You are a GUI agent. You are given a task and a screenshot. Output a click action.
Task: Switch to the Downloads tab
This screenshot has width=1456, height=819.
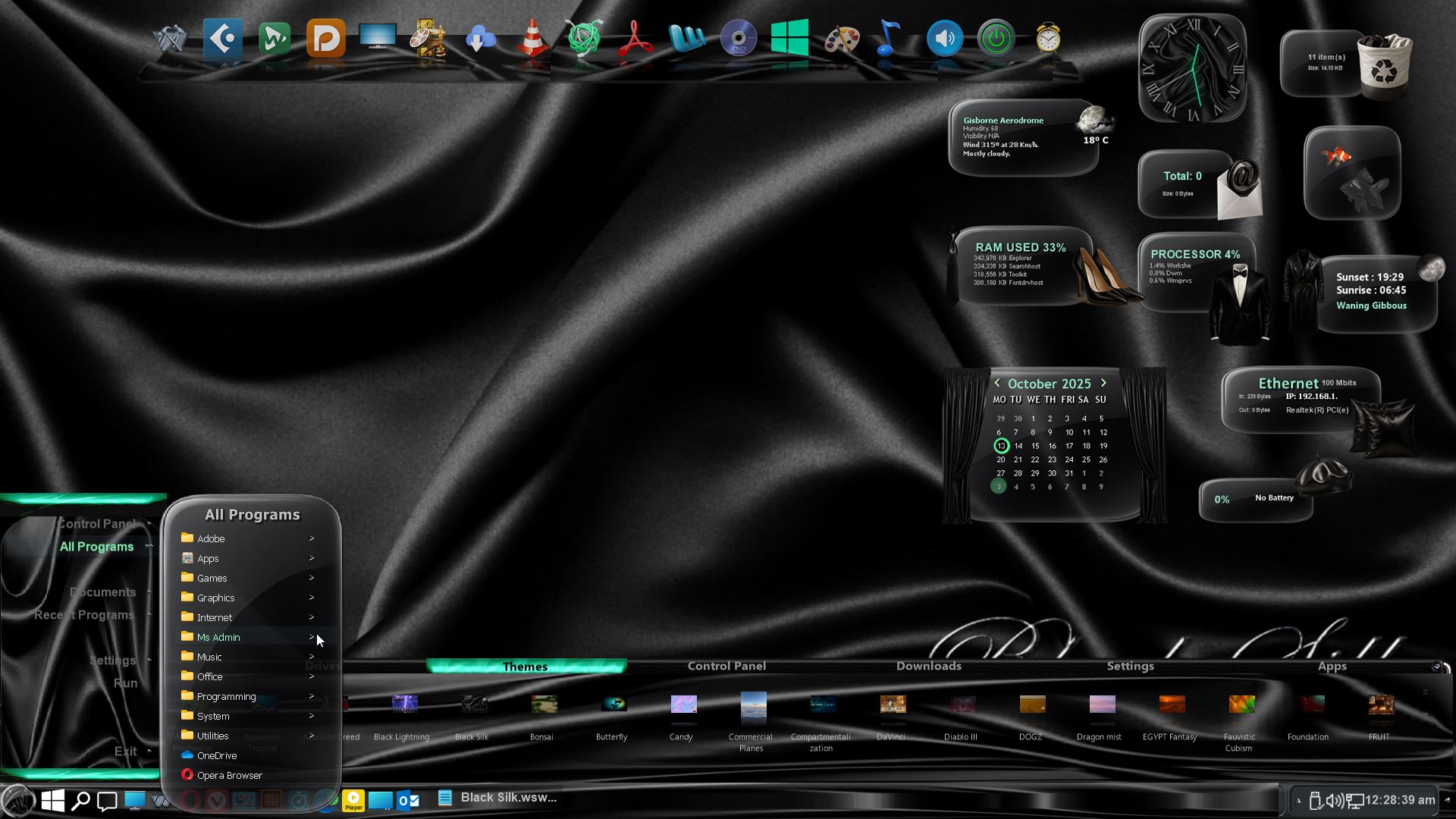point(928,666)
